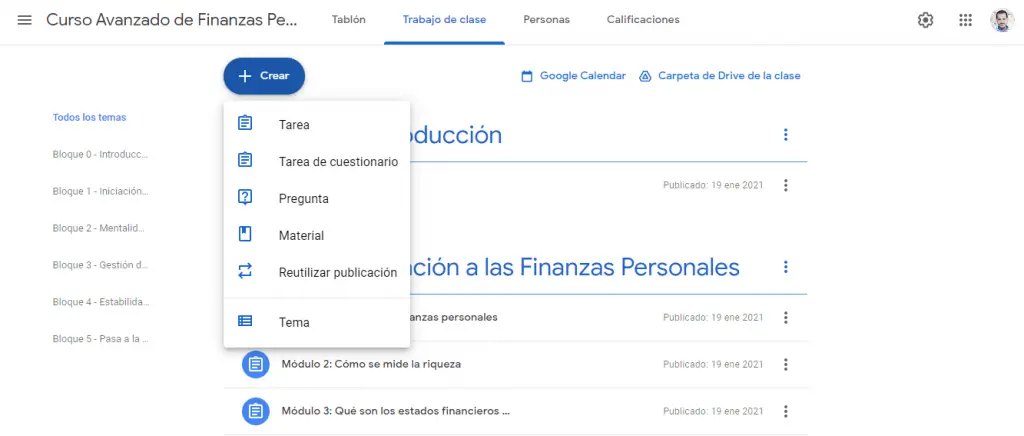
Task: Open Módulo 2: Cómo se mide la riqueza
Action: pyautogui.click(x=371, y=364)
